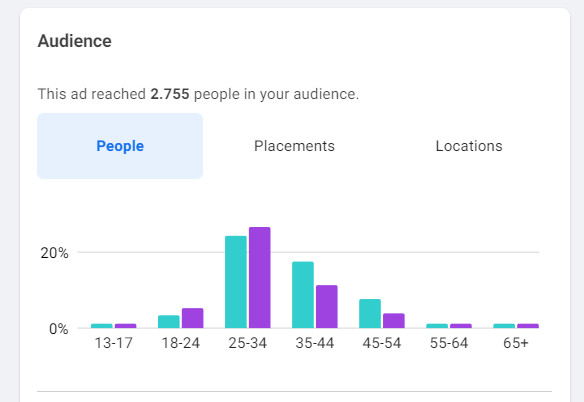This screenshot has height=402, width=584.
Task: Click the purple bar for 55-64
Action: [461, 326]
